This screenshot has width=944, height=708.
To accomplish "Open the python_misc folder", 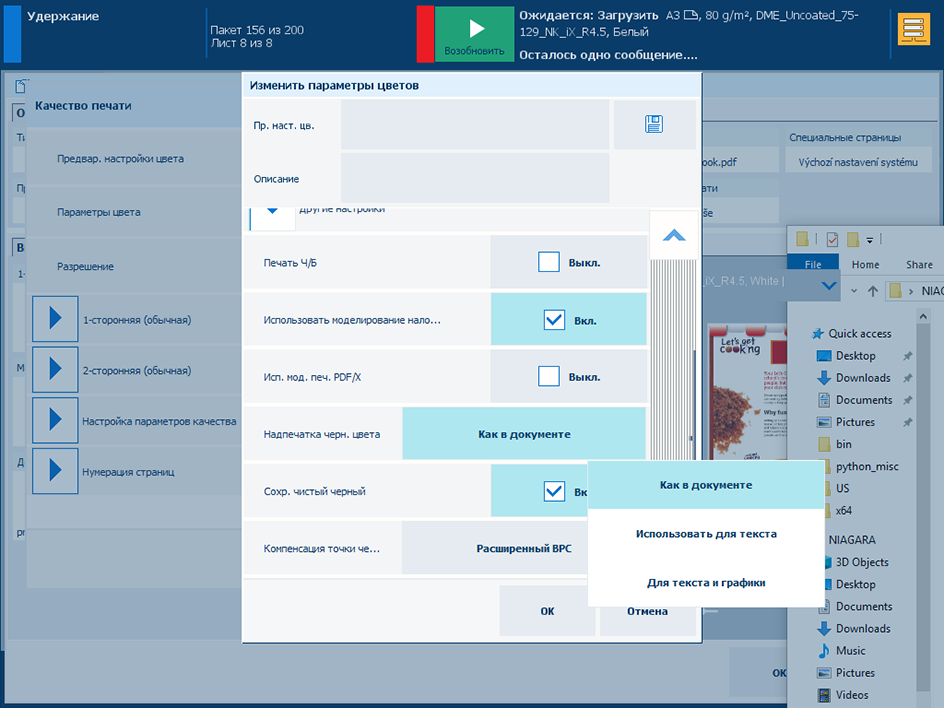I will click(x=866, y=467).
